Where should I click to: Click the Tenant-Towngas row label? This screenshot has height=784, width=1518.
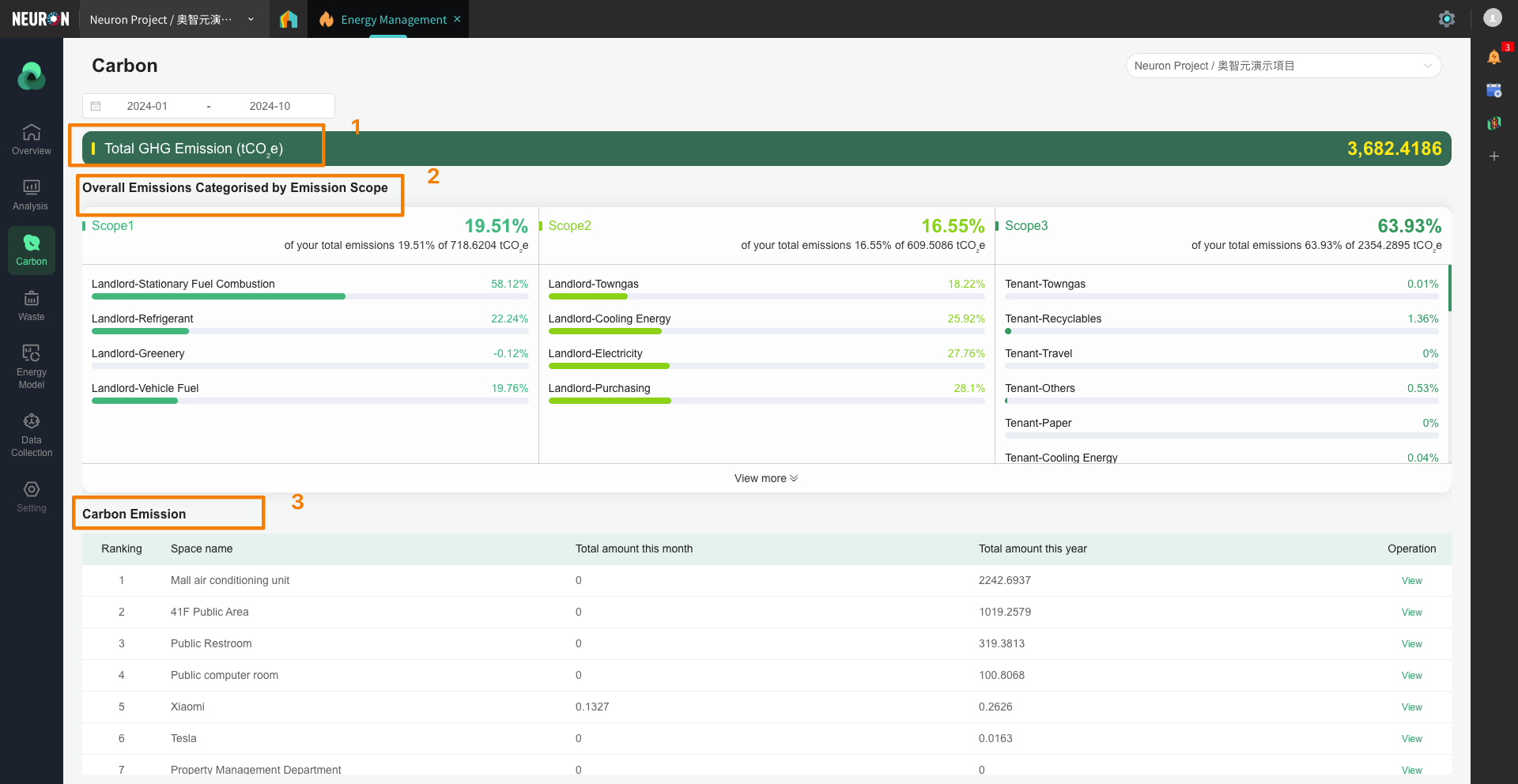tap(1045, 284)
